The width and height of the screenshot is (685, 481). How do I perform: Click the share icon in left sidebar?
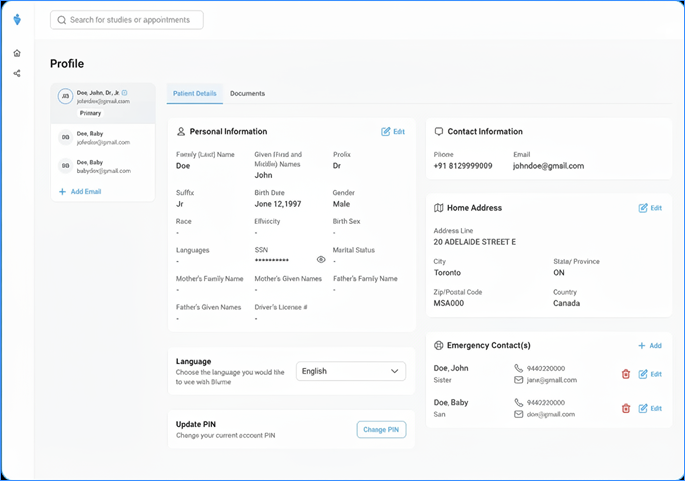17,73
